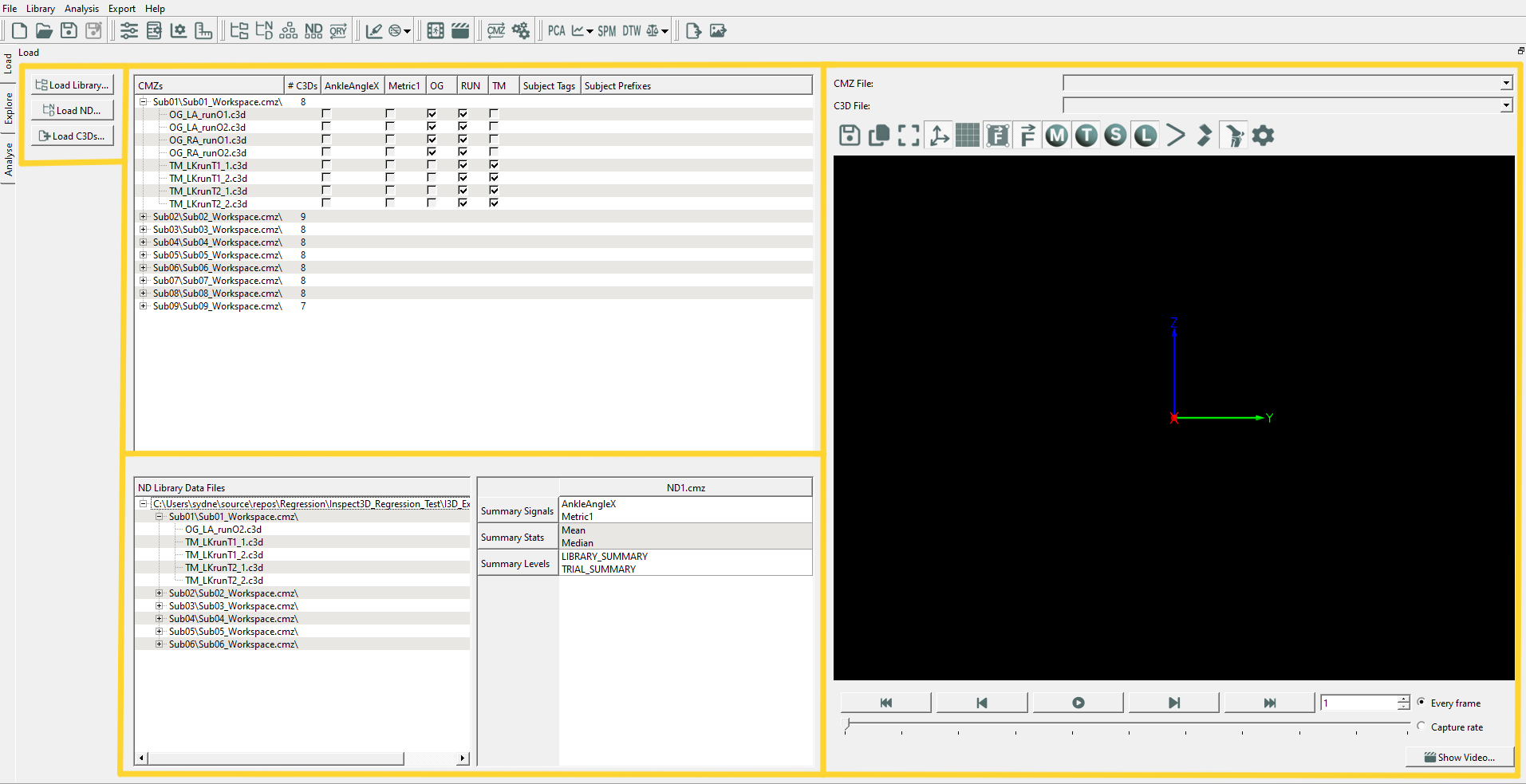
Task: Open the Export menu
Action: pos(122,9)
